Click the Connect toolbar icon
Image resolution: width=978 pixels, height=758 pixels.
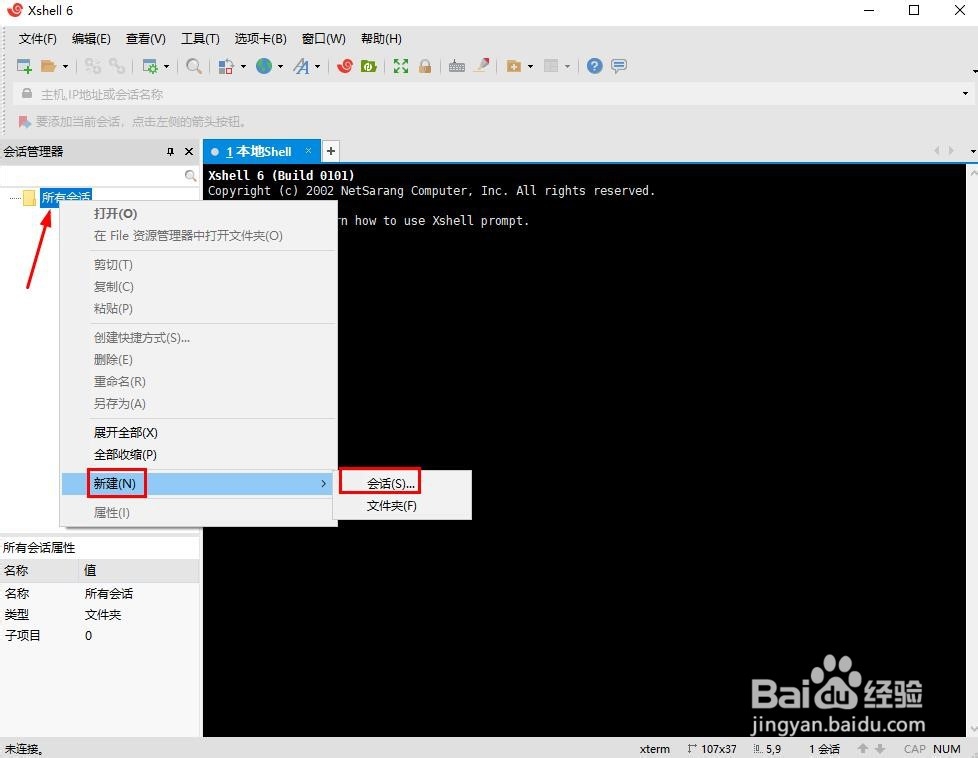92,66
